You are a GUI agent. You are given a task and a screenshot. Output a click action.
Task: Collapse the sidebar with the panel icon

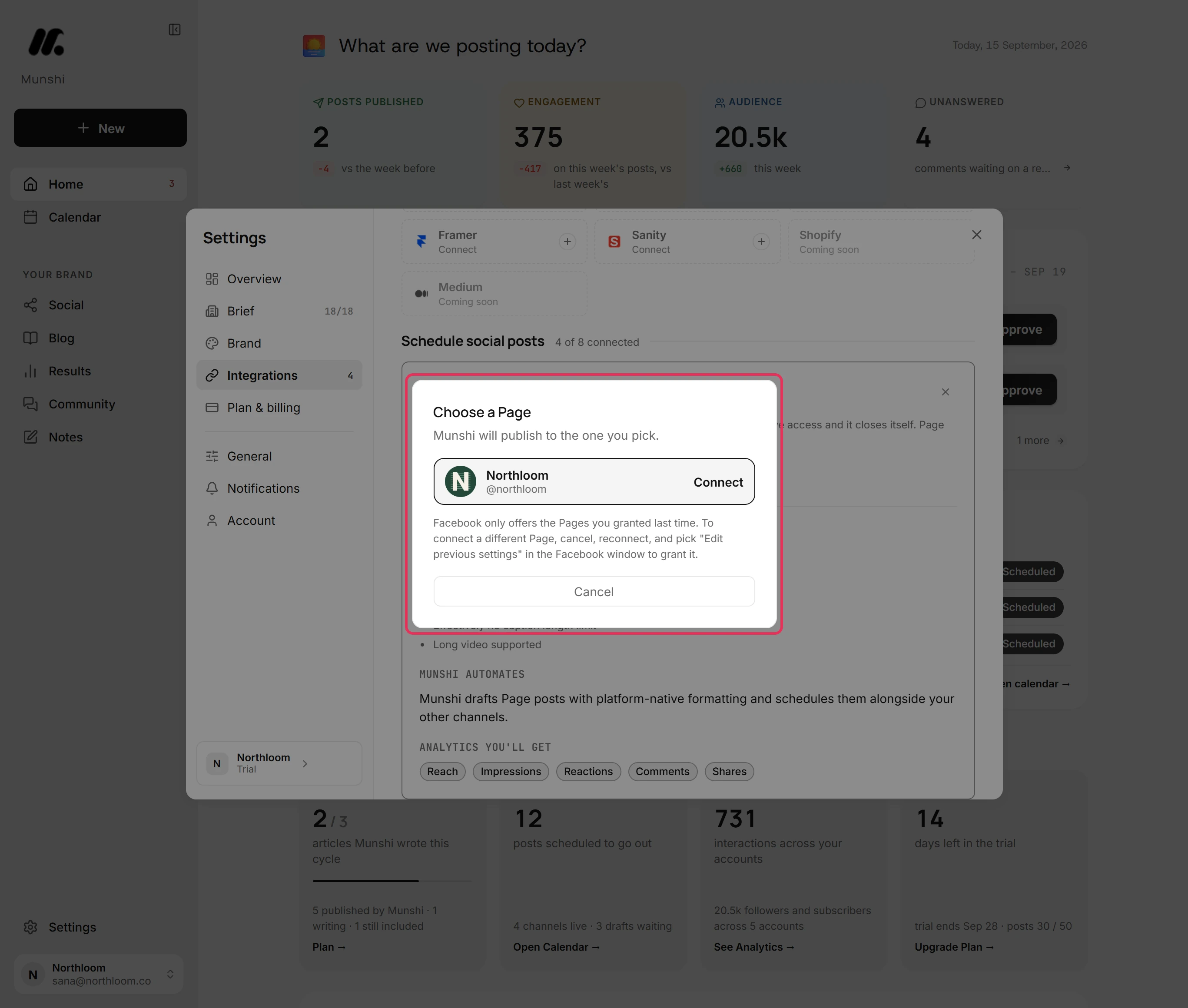coord(174,30)
